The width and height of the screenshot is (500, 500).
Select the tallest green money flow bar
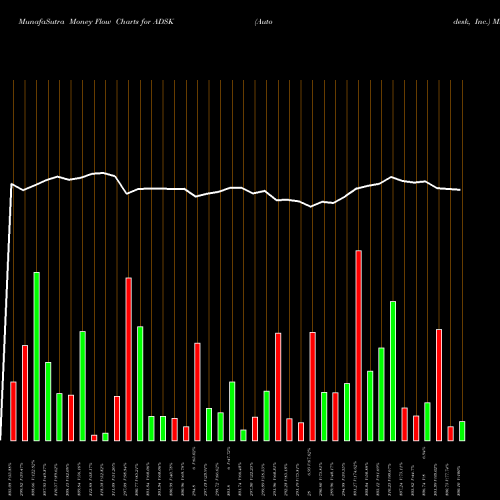tap(37, 357)
